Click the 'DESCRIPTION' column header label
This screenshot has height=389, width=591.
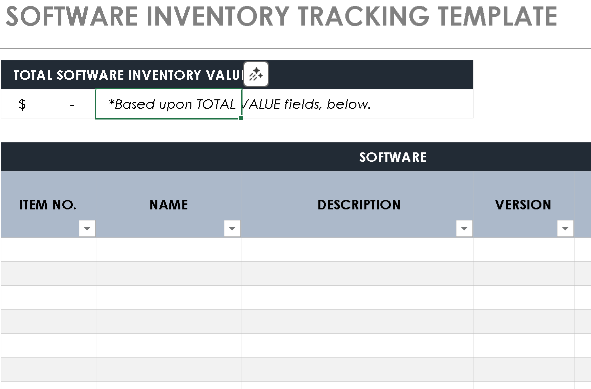(359, 205)
